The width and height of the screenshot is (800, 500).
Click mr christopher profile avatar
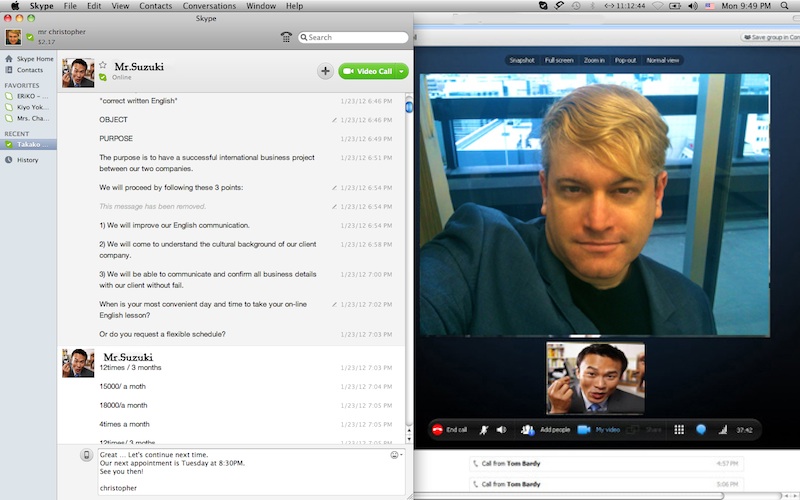13,37
